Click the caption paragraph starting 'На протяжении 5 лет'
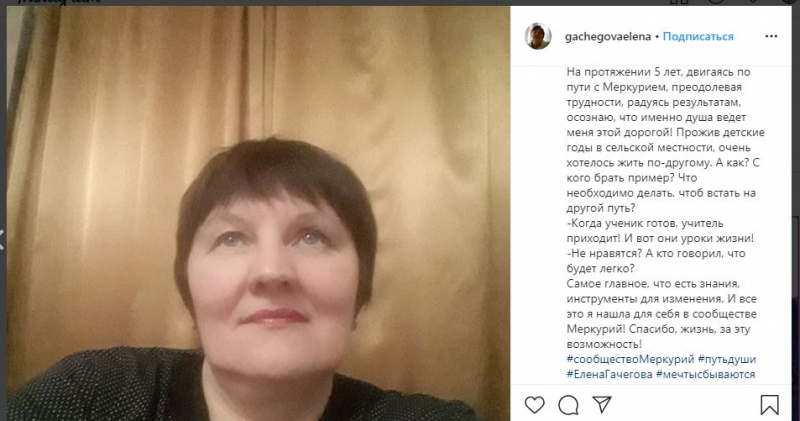 tap(665, 140)
